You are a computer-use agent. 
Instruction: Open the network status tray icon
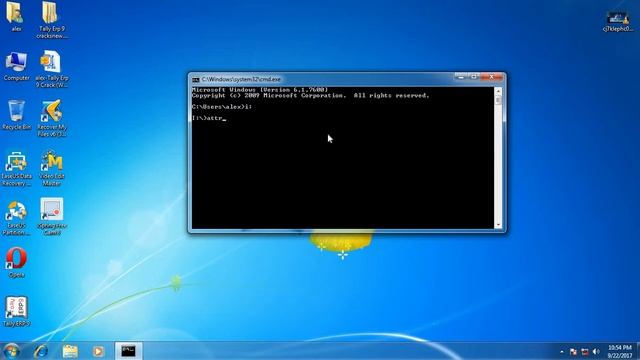point(585,351)
